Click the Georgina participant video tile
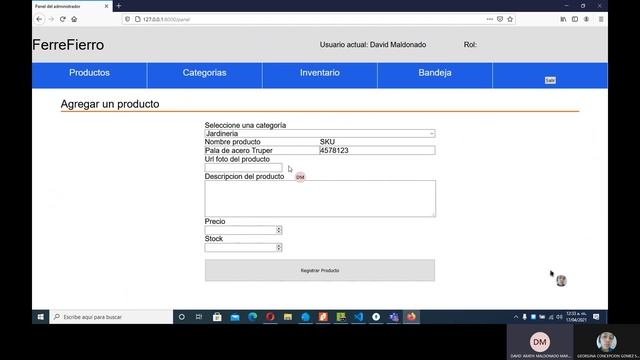 tap(607, 342)
